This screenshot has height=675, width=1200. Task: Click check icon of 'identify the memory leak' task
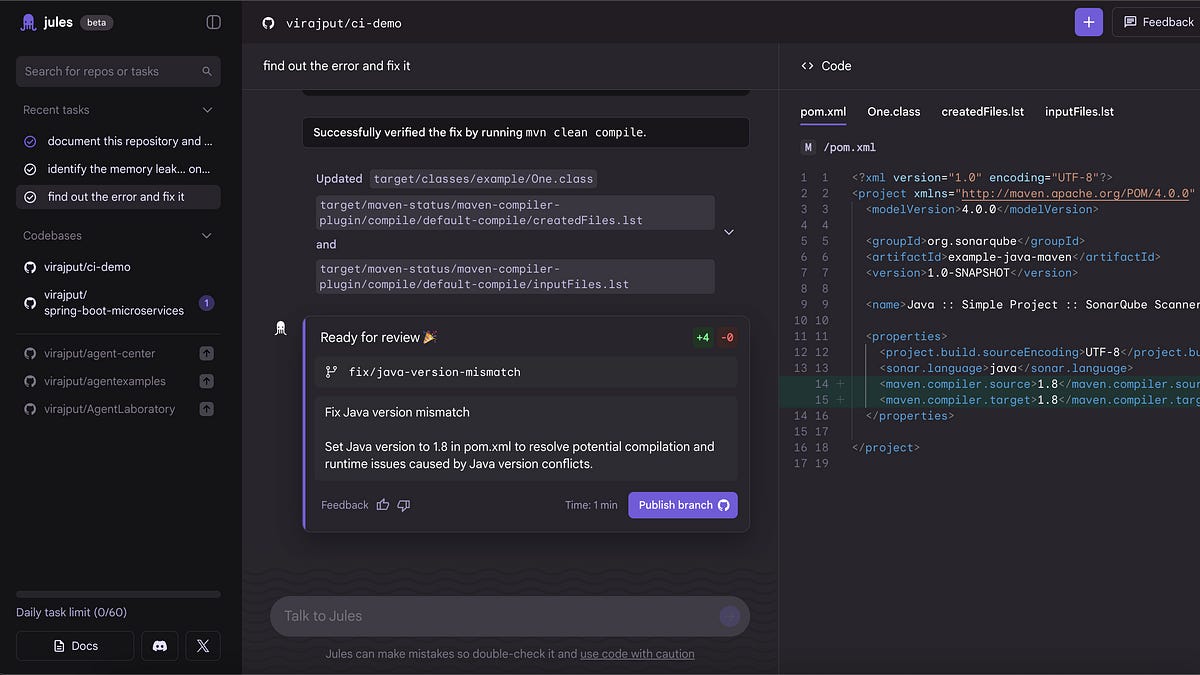(30, 169)
